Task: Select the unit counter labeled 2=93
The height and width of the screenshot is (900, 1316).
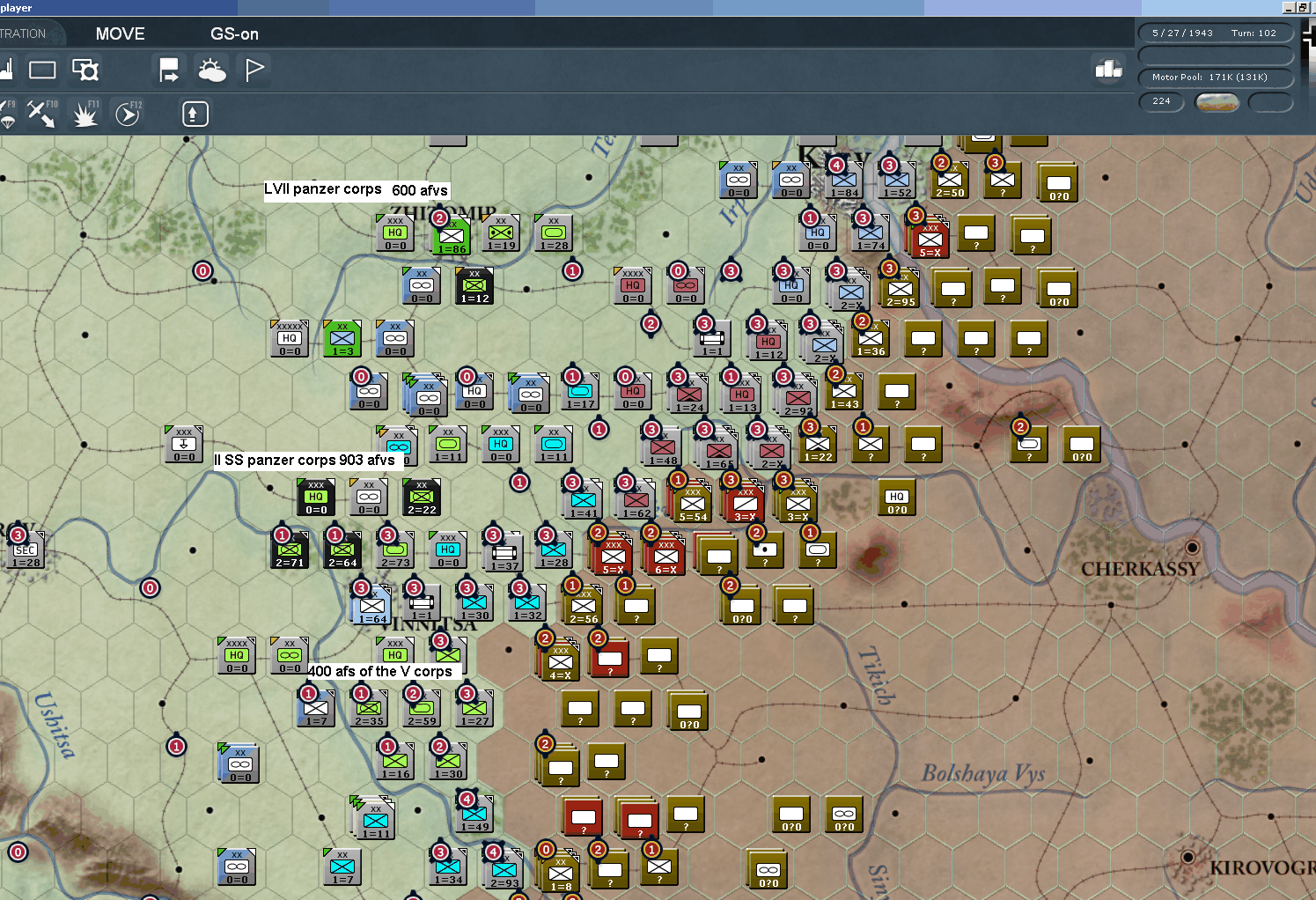Action: point(504,870)
